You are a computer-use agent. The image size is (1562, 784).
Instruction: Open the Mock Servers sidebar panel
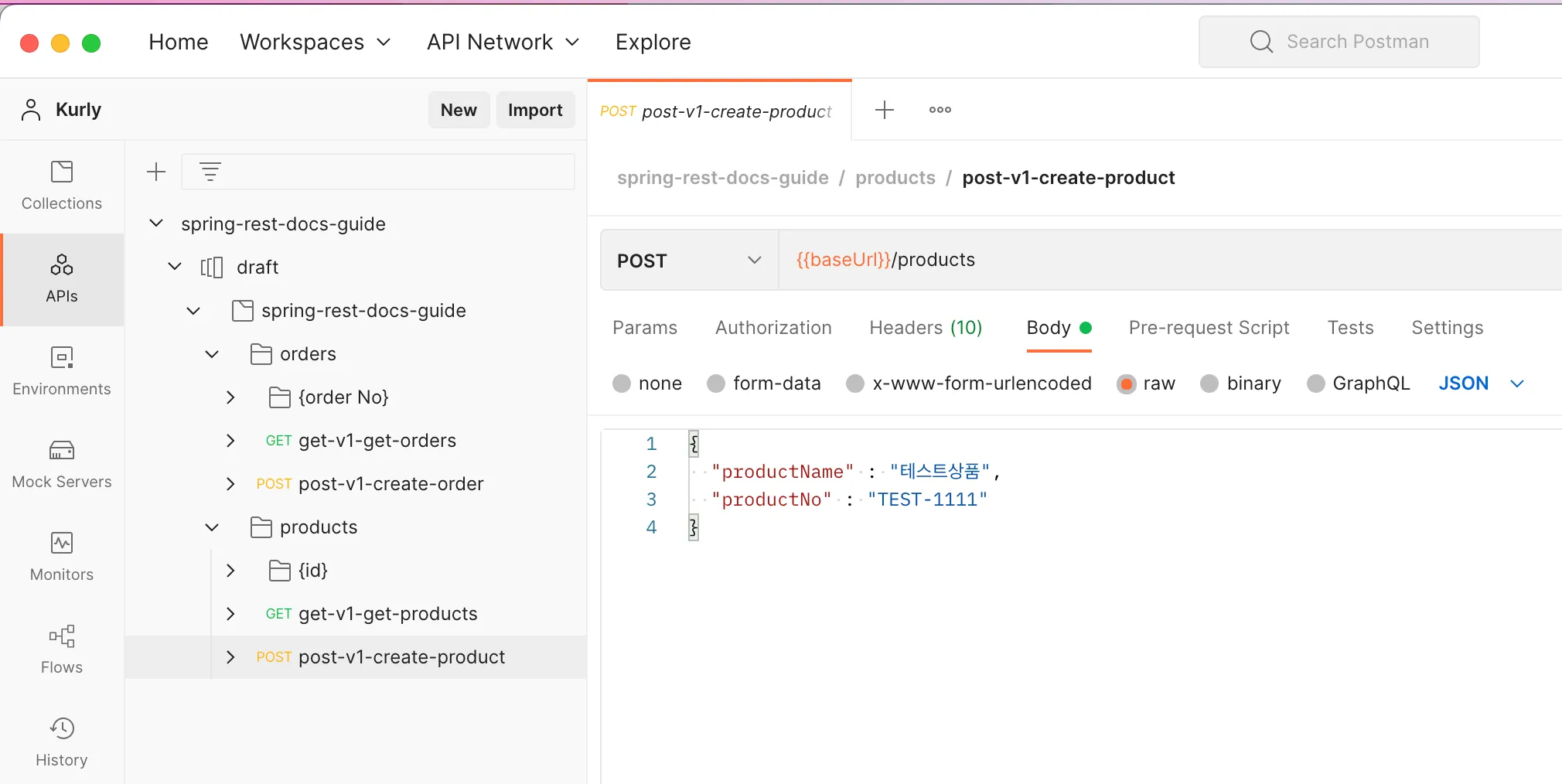pos(62,465)
